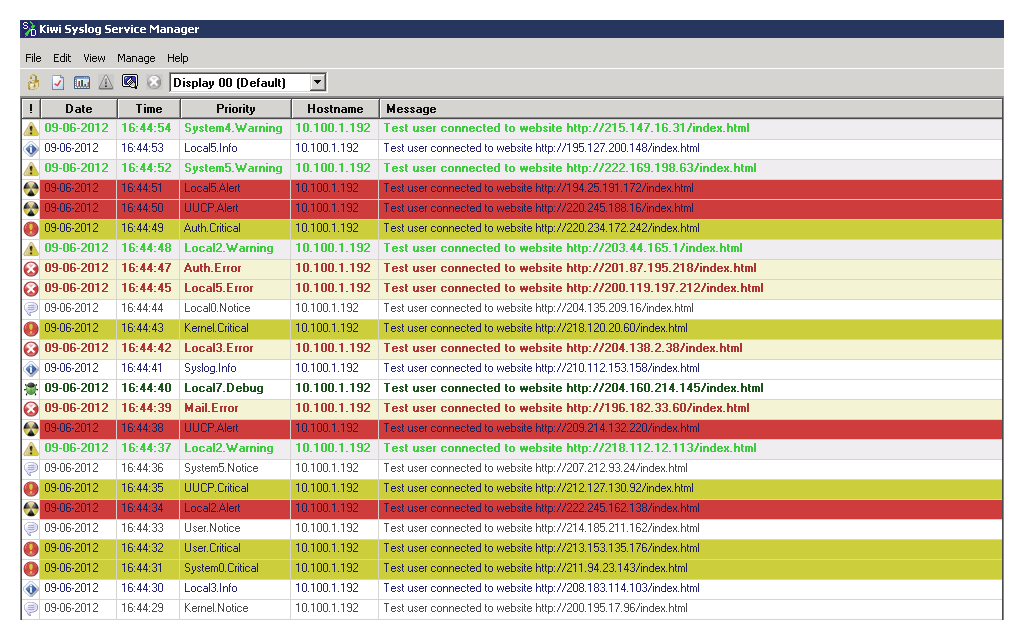The image size is (1024, 640).
Task: Open the statistics chart toolbar icon
Action: tap(82, 83)
